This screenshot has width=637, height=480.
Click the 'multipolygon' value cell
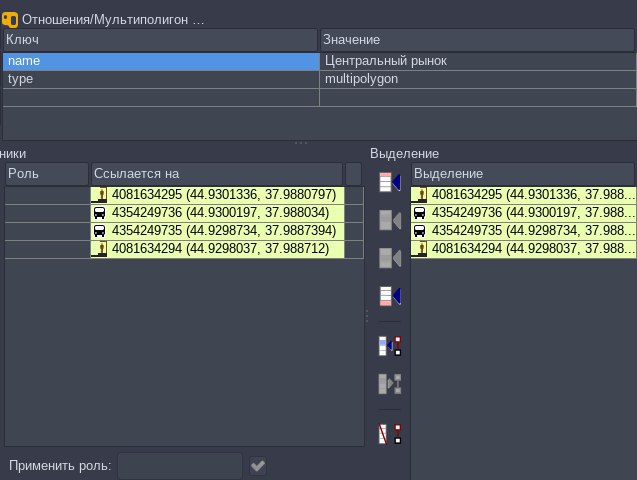(x=477, y=79)
